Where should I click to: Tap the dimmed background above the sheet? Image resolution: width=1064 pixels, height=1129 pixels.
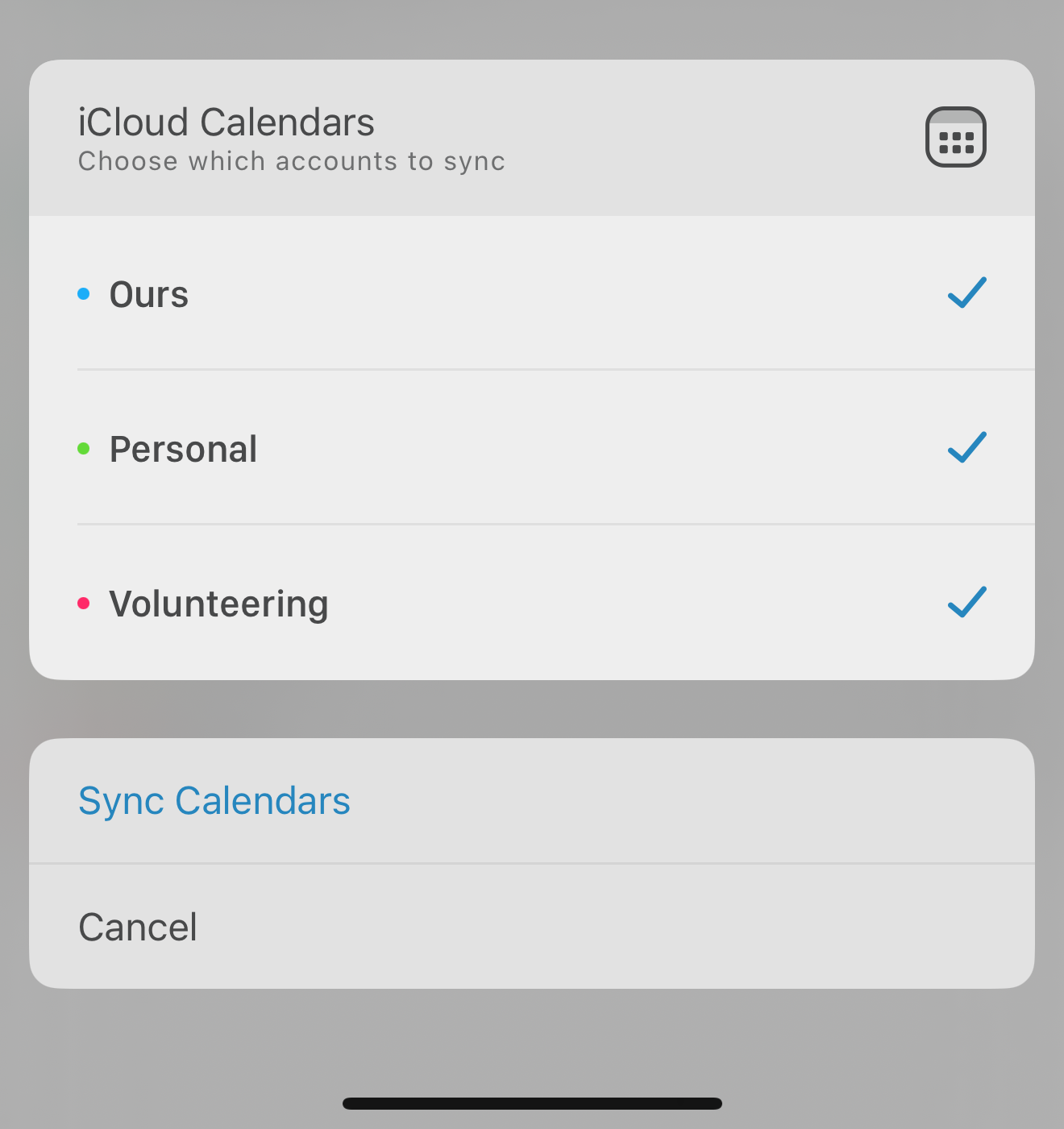tap(532, 28)
